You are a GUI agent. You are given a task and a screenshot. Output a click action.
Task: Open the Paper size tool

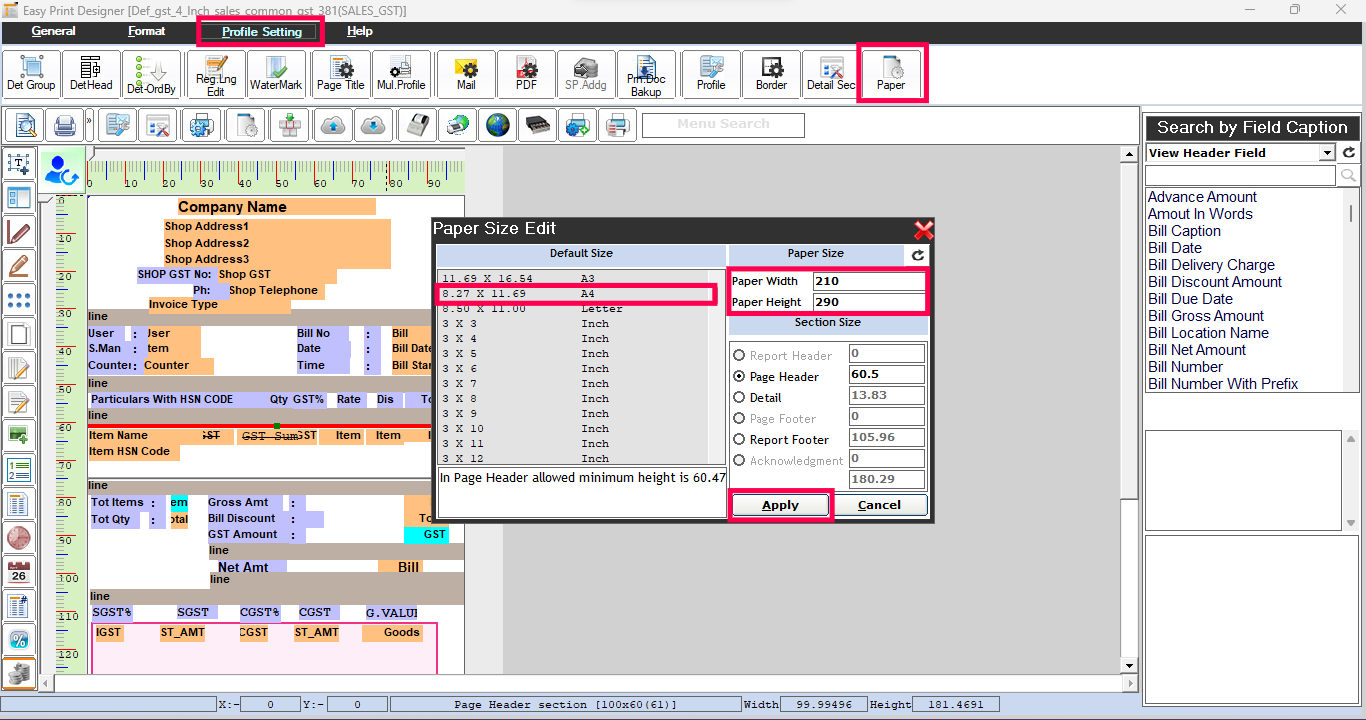891,74
